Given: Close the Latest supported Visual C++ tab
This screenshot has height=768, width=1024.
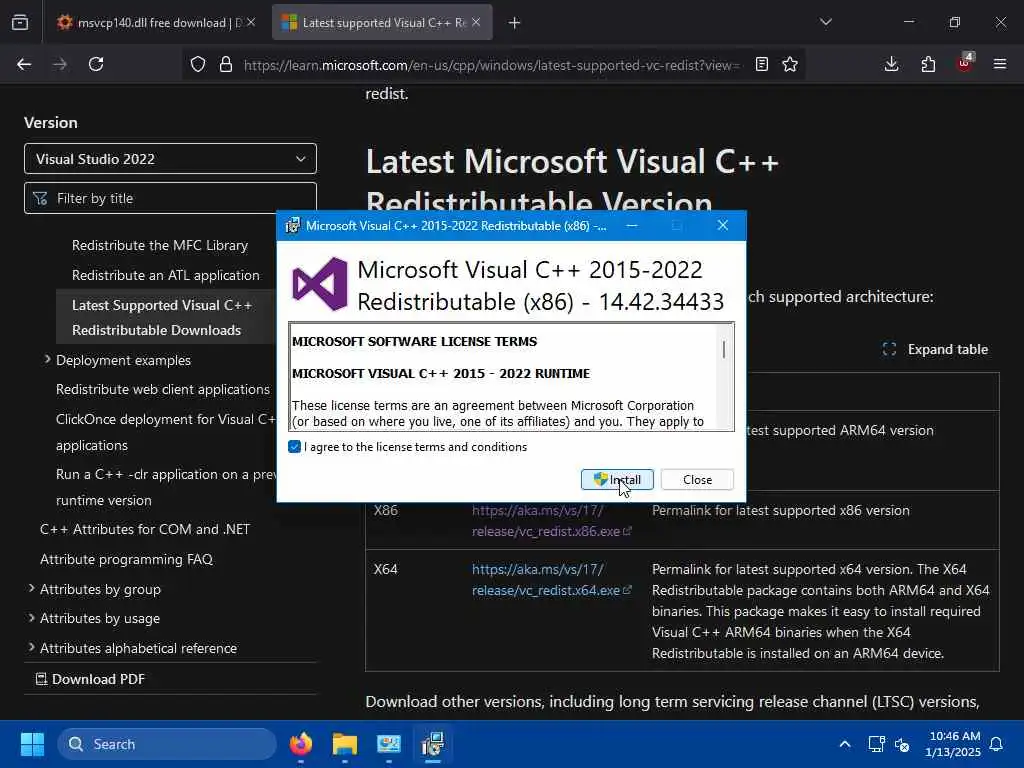Looking at the screenshot, I should (476, 22).
